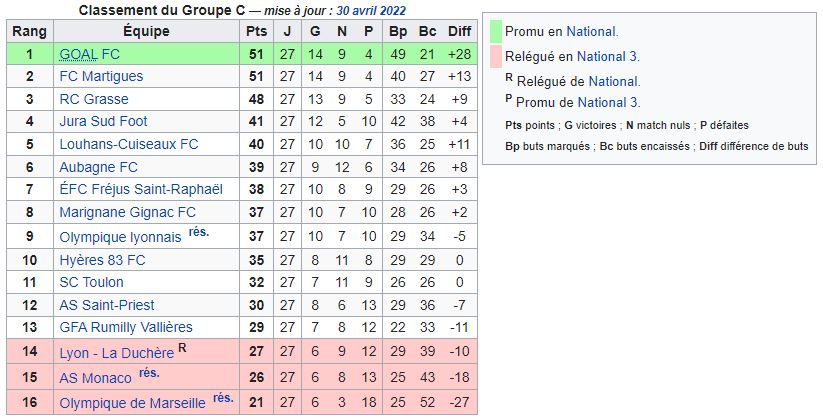Open Hyères 83 FC page
823x420 pixels.
tap(102, 260)
